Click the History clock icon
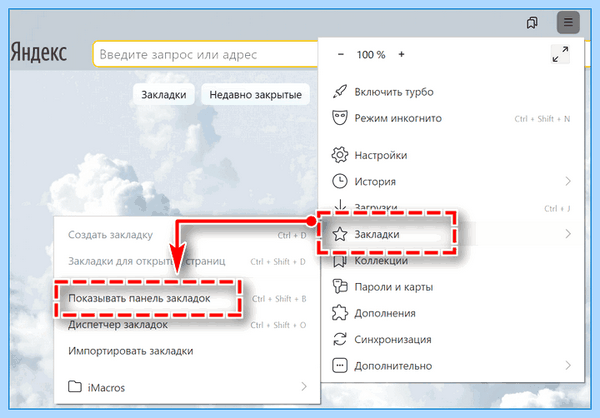 (339, 181)
